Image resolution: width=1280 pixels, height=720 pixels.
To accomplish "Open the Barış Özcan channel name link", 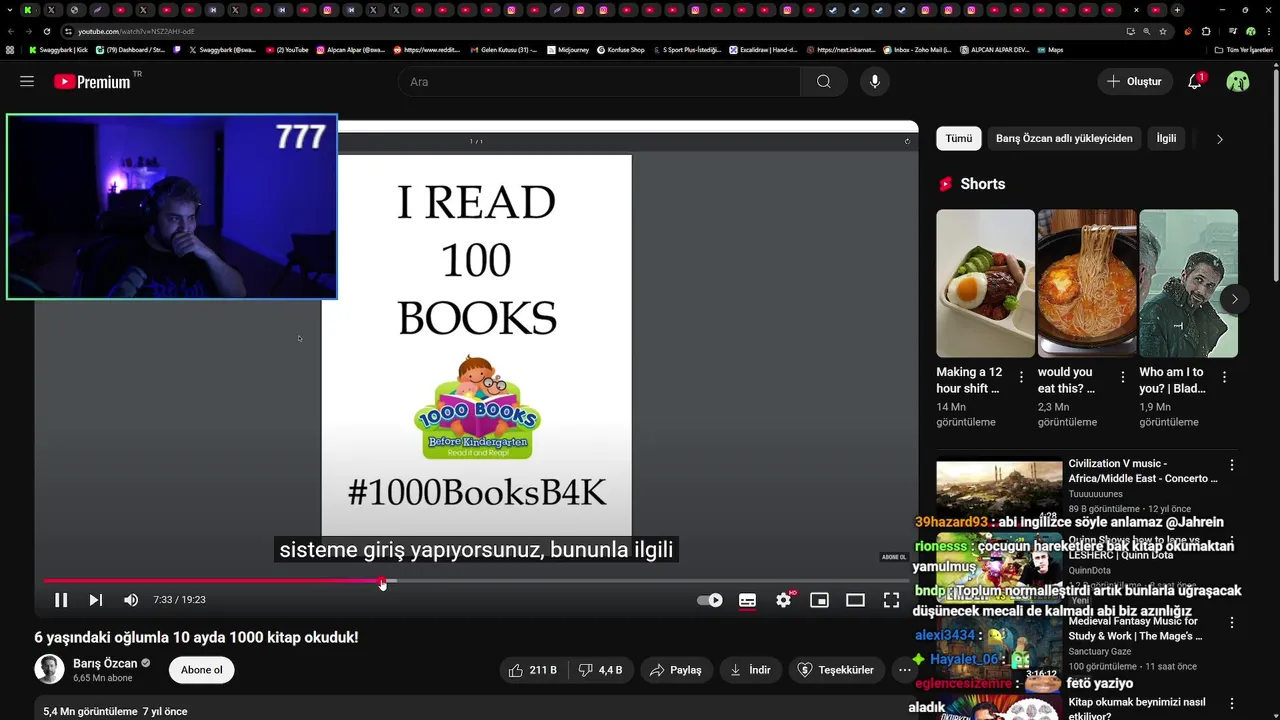I will tap(105, 663).
